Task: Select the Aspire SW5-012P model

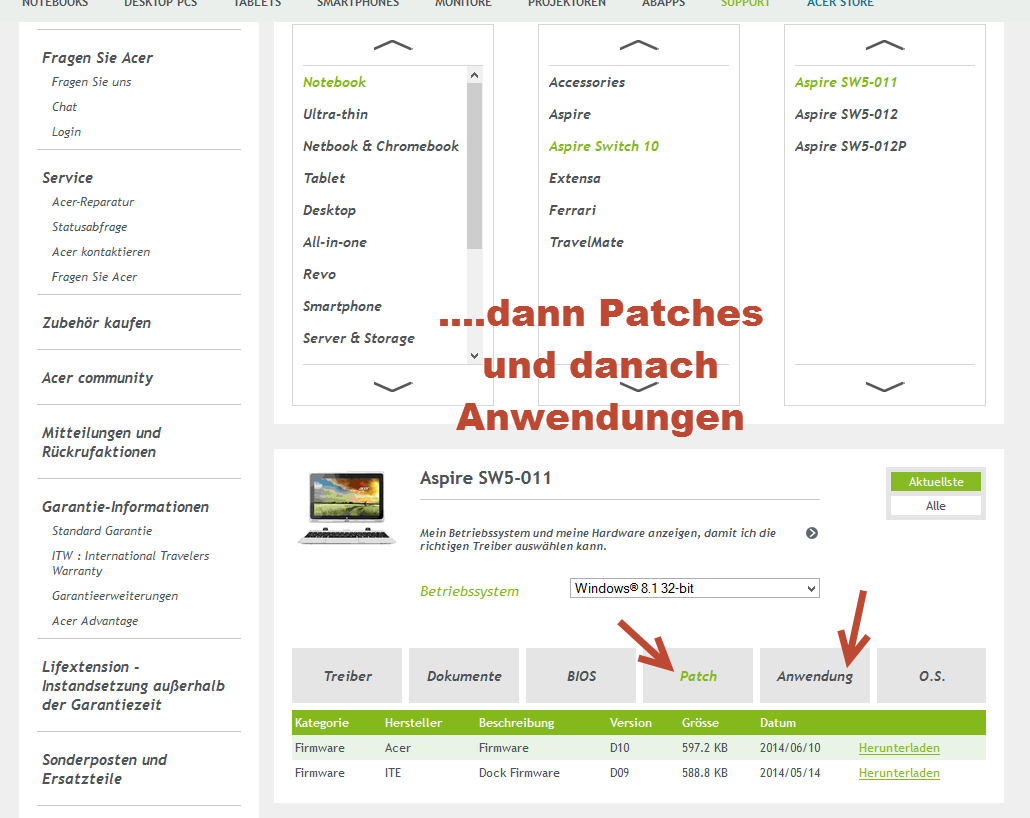Action: (851, 146)
